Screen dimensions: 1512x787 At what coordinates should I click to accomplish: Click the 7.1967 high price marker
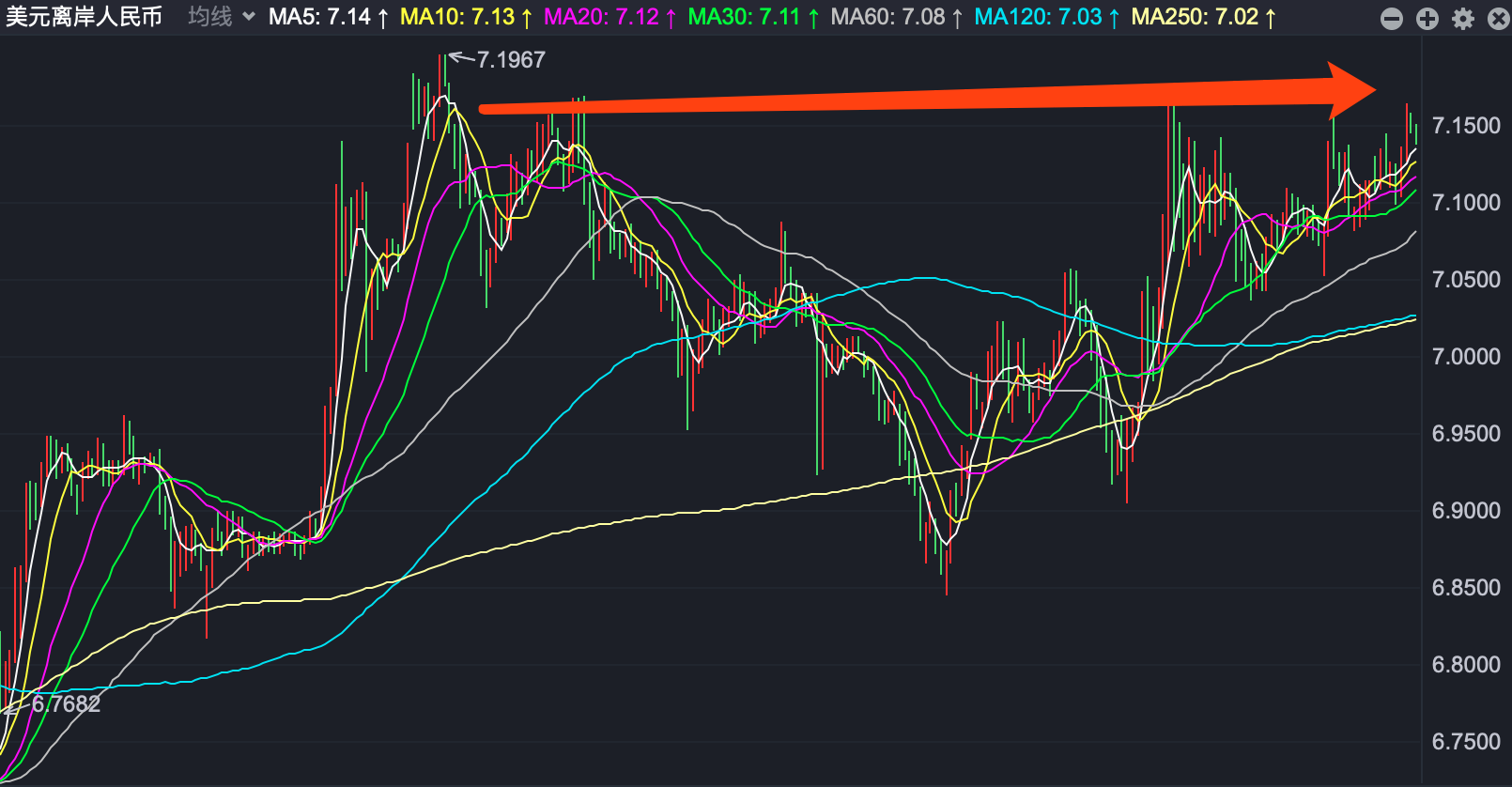tap(511, 60)
